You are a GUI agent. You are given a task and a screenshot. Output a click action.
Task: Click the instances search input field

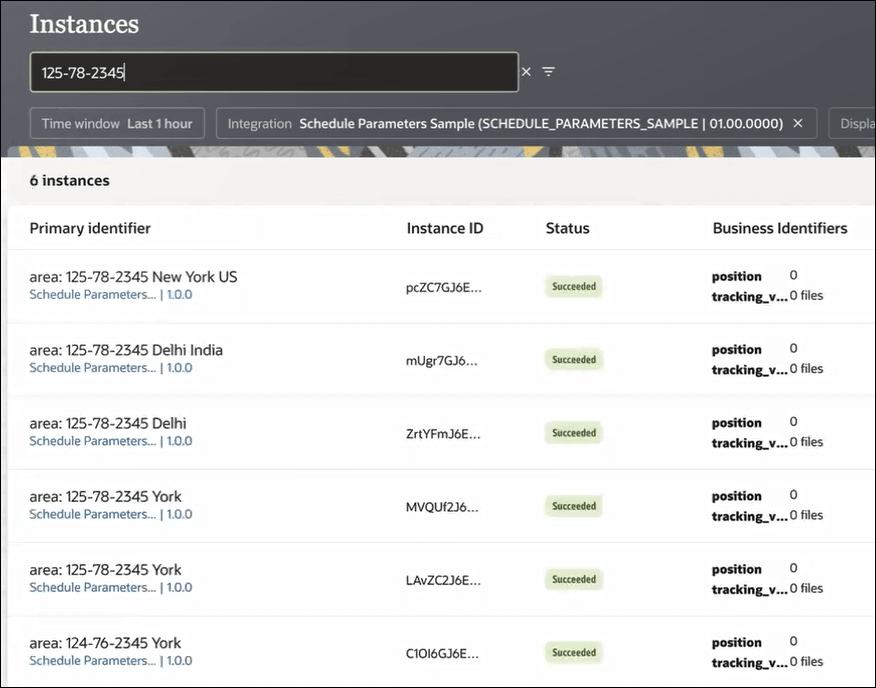273,72
